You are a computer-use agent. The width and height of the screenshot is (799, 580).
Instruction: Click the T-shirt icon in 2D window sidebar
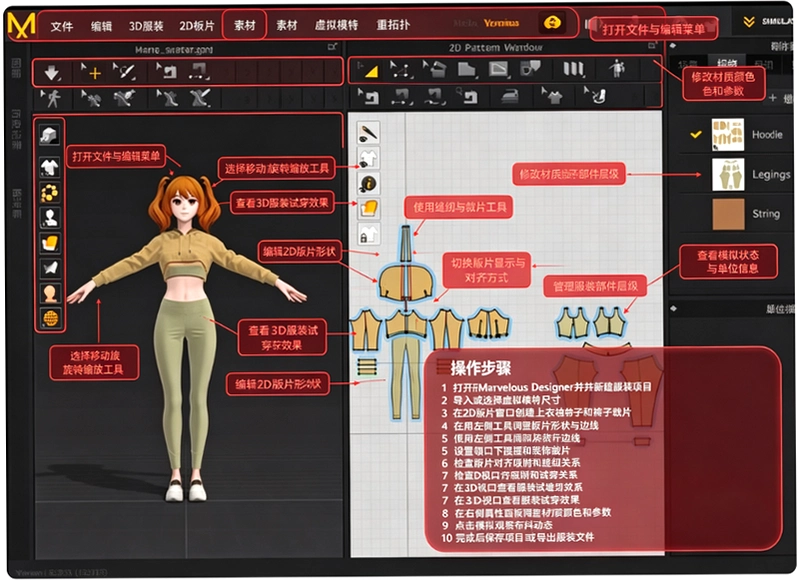coord(368,159)
